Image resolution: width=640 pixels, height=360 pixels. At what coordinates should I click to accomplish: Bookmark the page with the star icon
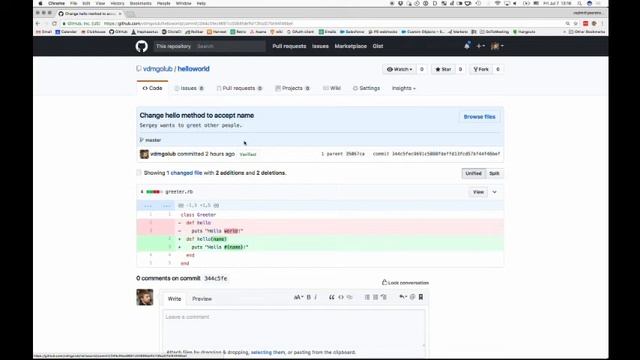576,24
